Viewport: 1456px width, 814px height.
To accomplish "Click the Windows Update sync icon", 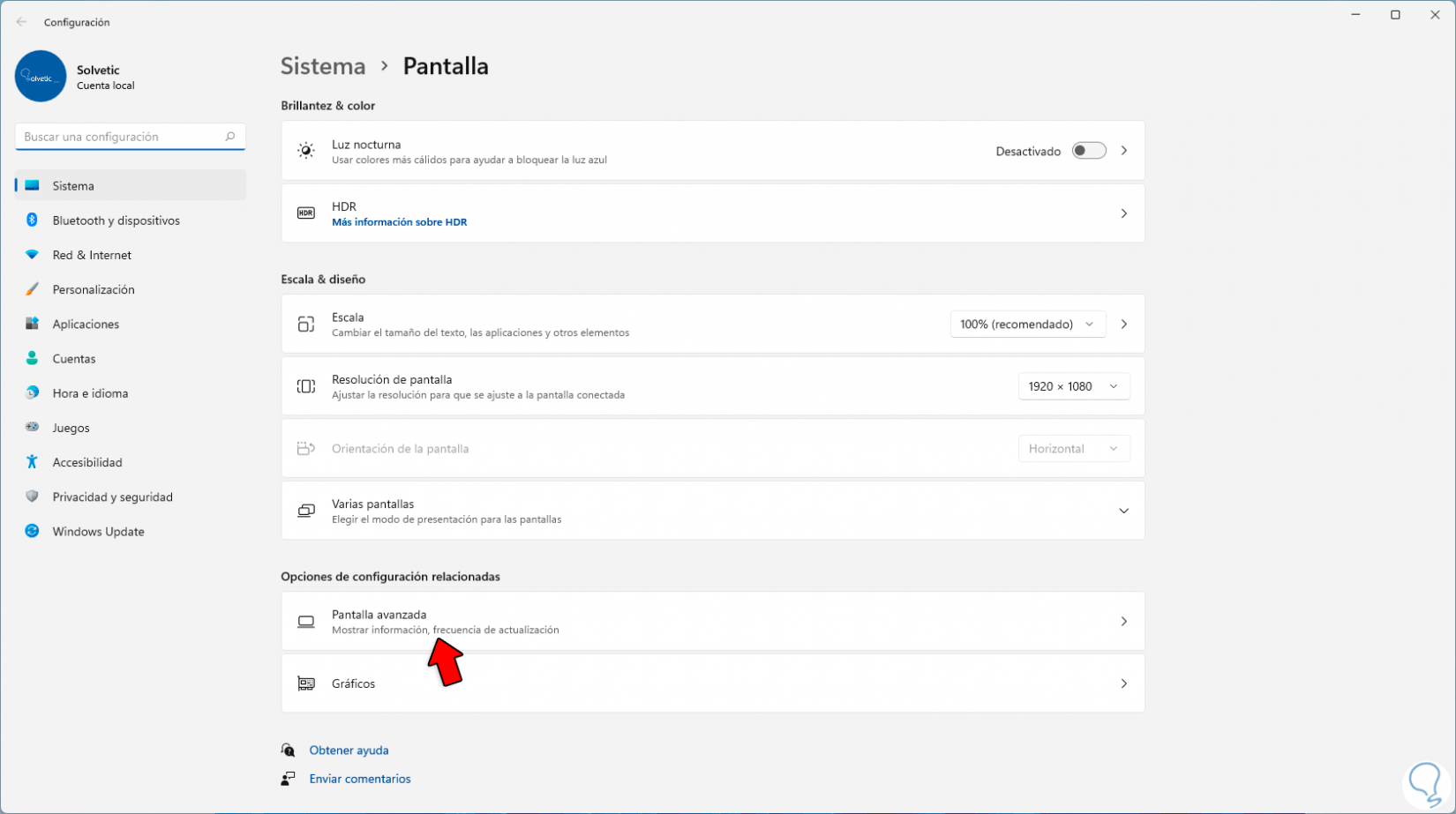I will pos(33,532).
